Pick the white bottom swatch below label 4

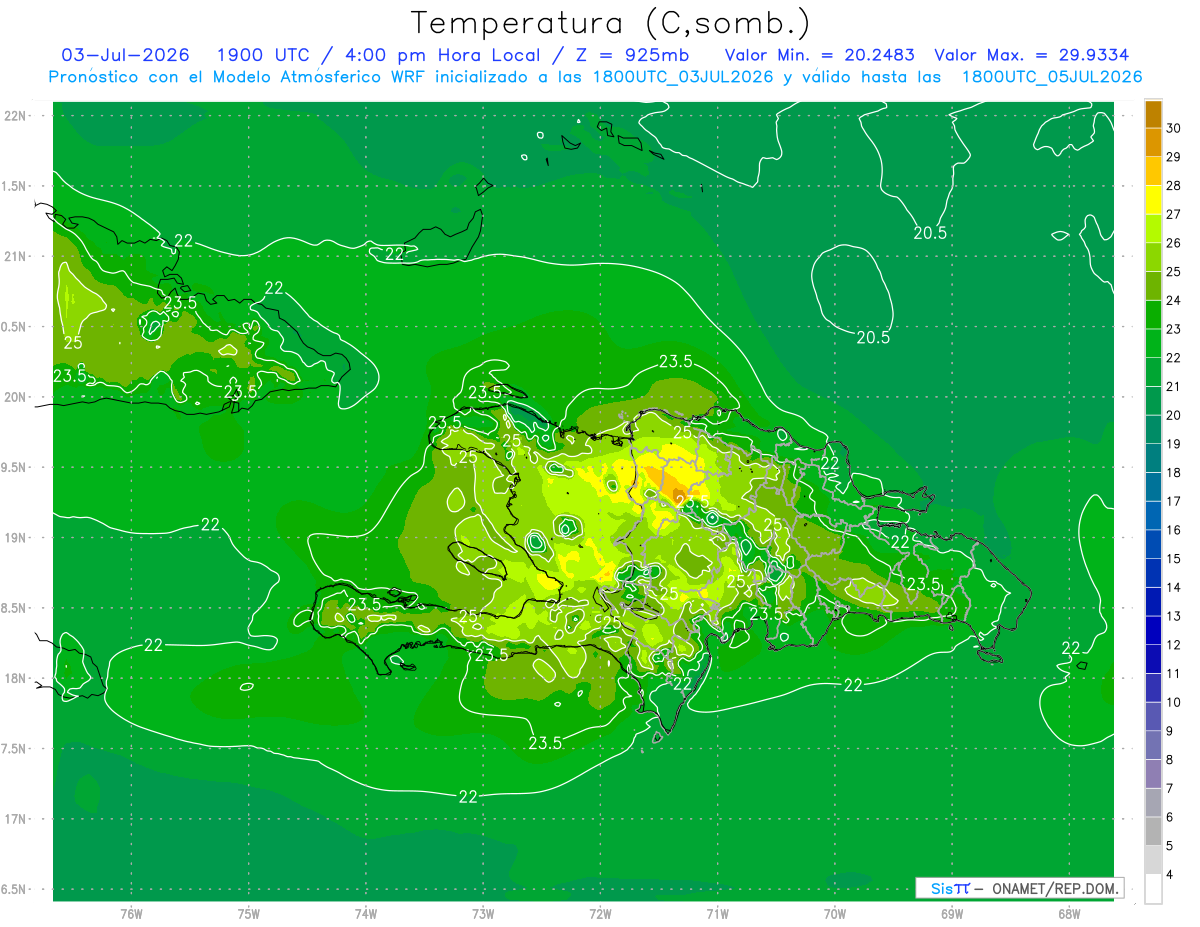click(x=1153, y=889)
